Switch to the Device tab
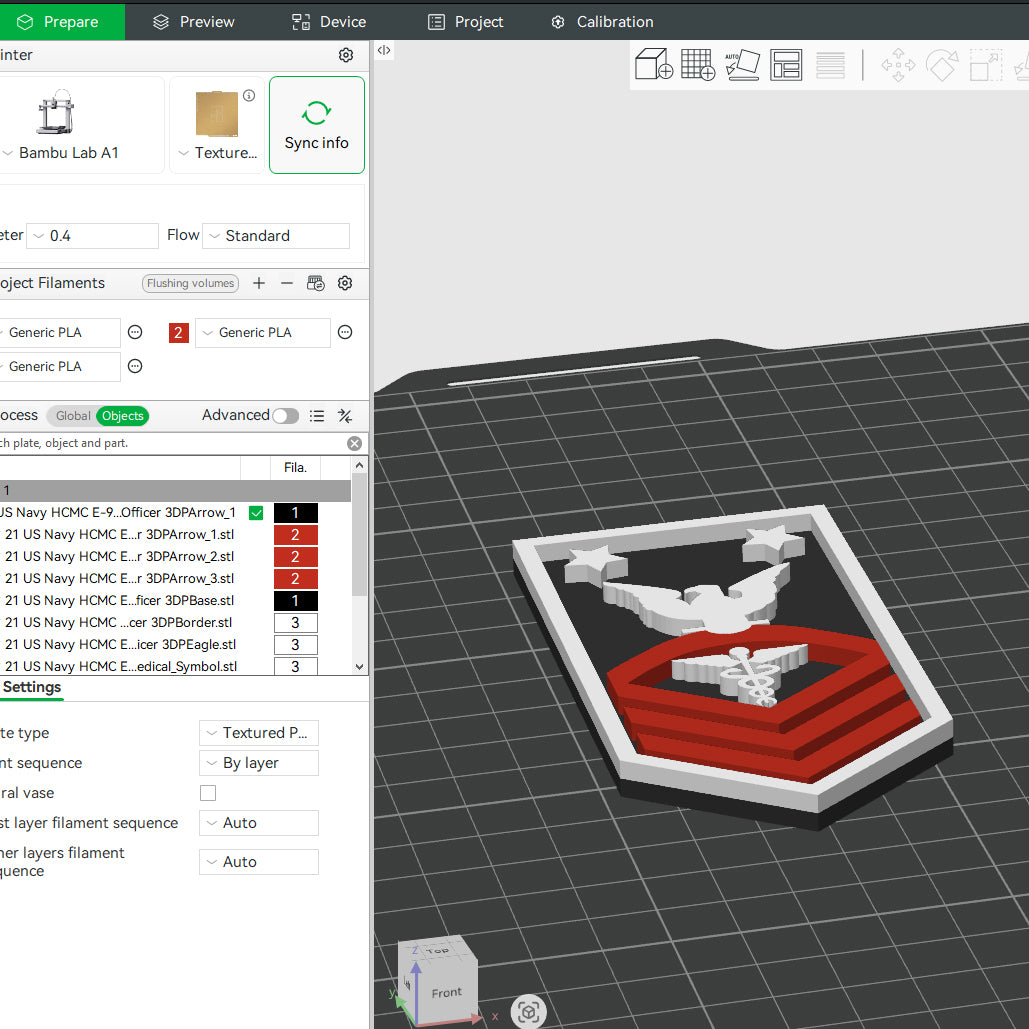Image resolution: width=1029 pixels, height=1029 pixels. [329, 22]
